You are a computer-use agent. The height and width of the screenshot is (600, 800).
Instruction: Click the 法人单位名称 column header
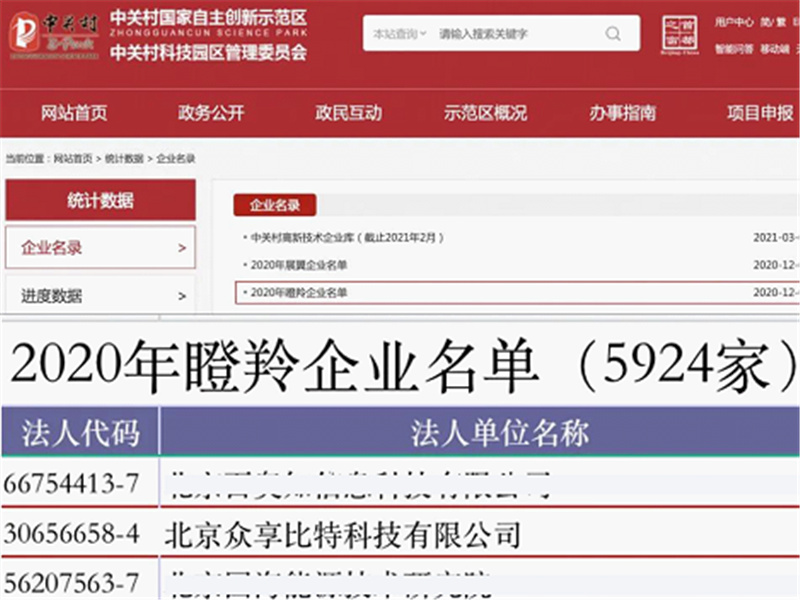coord(500,433)
